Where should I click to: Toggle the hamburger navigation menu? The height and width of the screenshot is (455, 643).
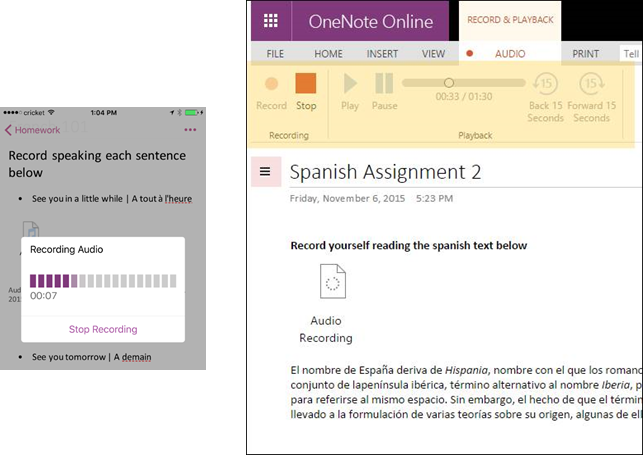[x=265, y=171]
